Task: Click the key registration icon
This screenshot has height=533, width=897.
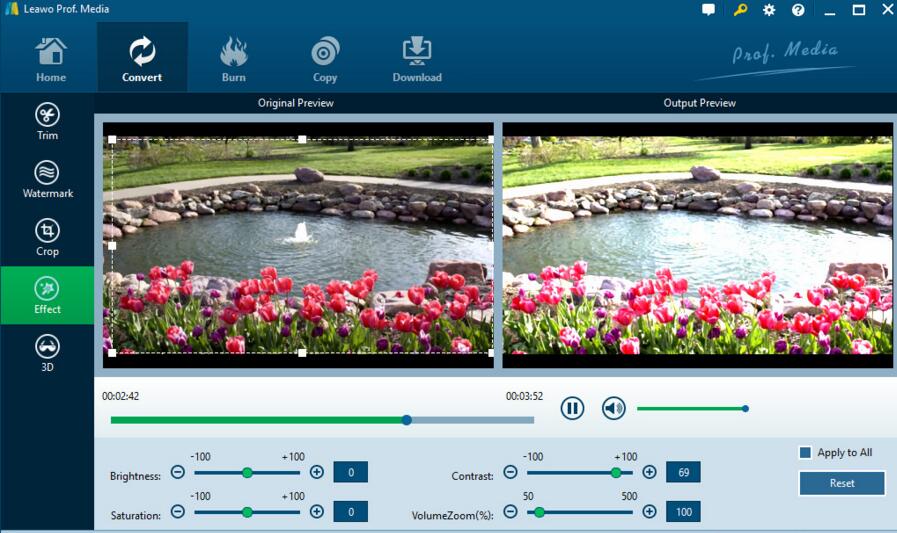Action: pyautogui.click(x=740, y=10)
